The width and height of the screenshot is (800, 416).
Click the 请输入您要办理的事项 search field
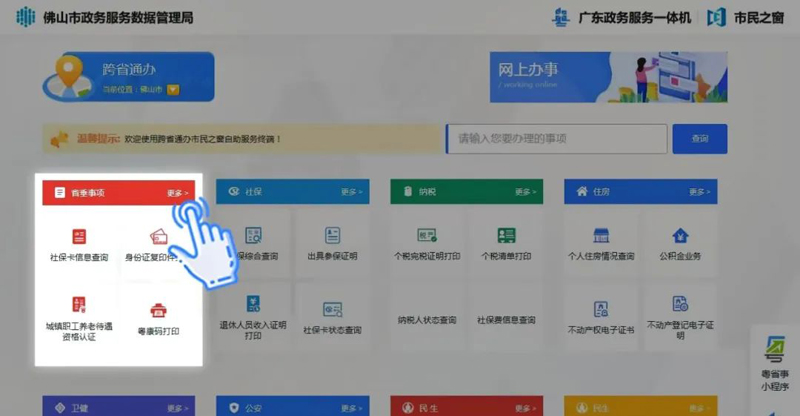(557, 139)
